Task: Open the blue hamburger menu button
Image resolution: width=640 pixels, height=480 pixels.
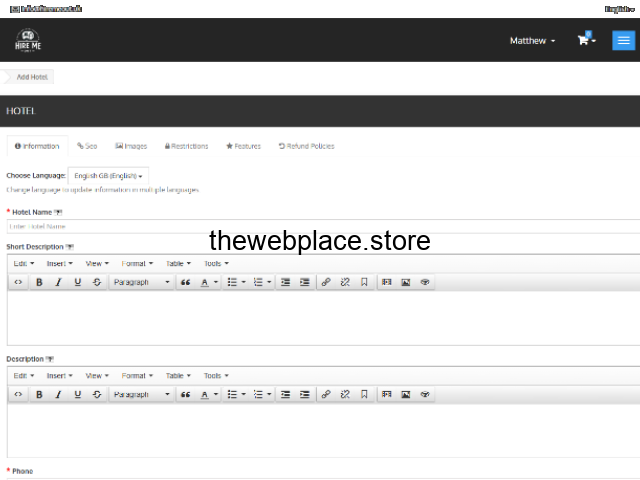Action: click(623, 40)
